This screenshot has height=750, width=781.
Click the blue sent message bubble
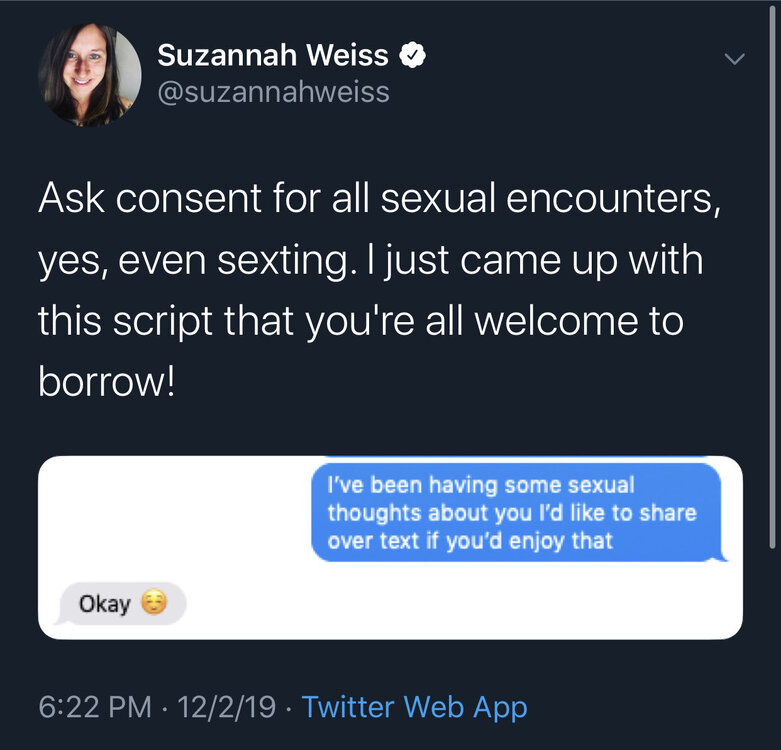(x=515, y=513)
